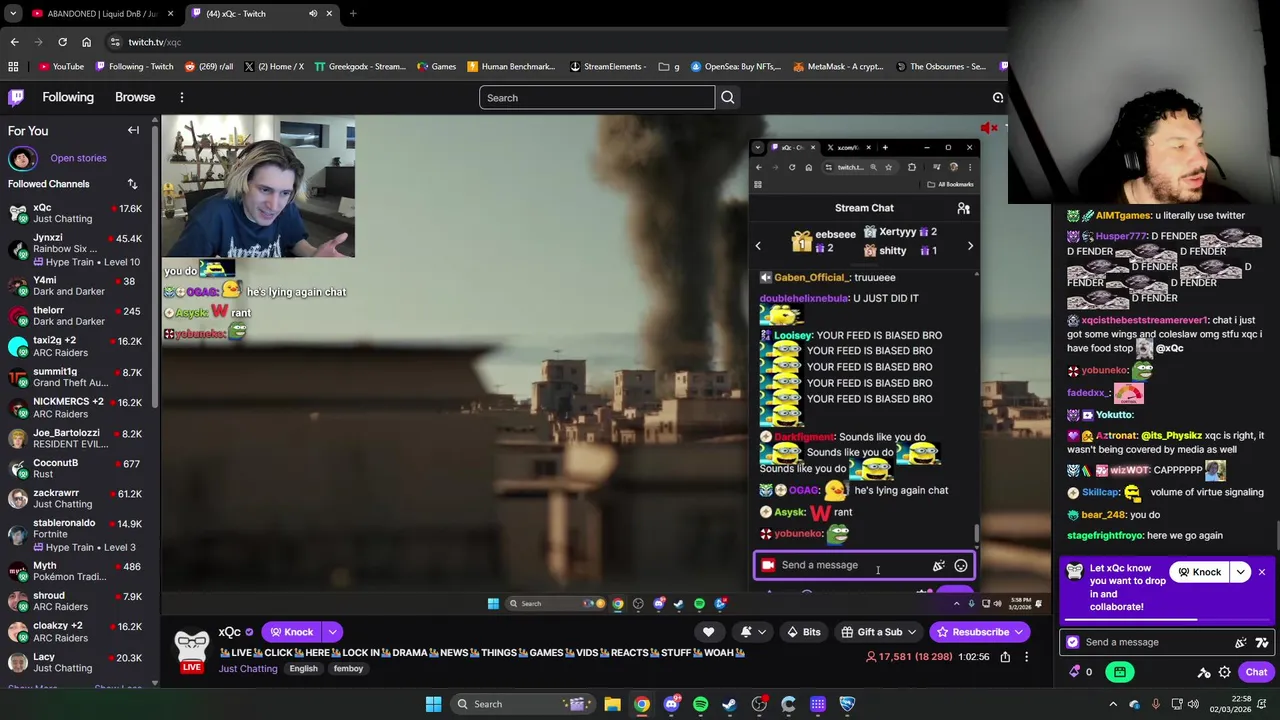Open File Explorer from taskbar
The height and width of the screenshot is (720, 1280).
(x=612, y=704)
